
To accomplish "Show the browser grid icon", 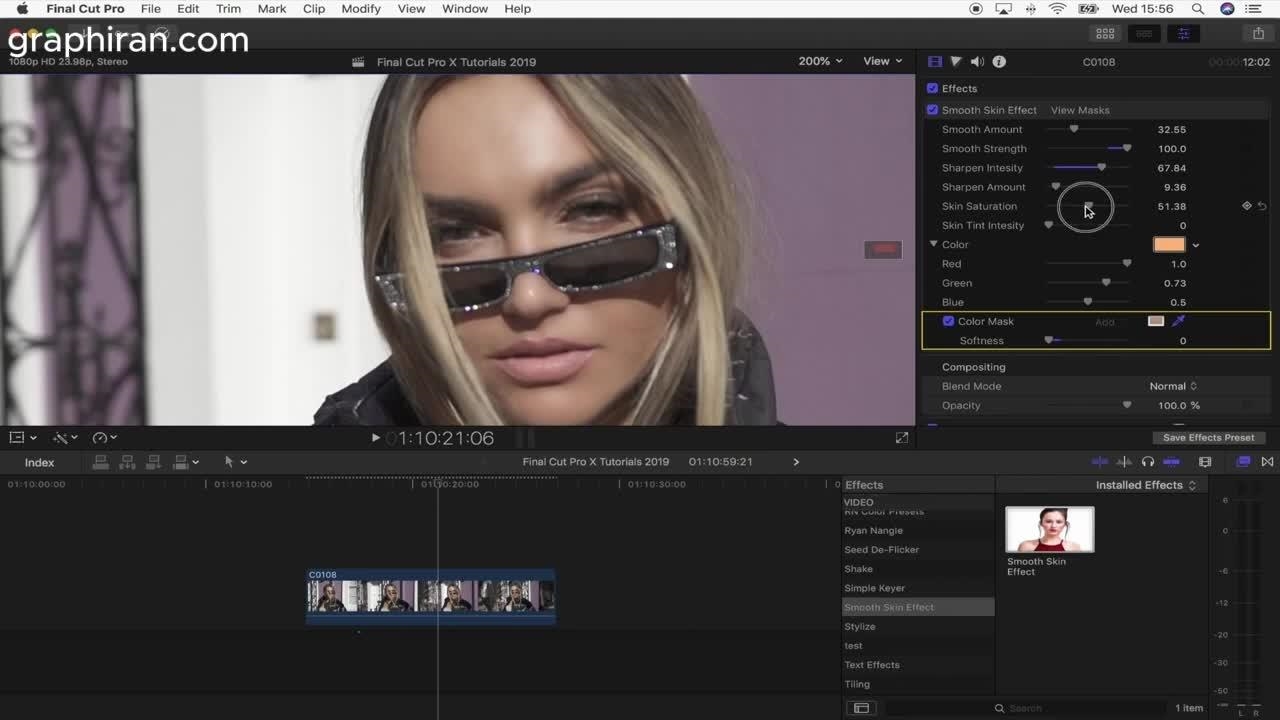I will pyautogui.click(x=1105, y=34).
